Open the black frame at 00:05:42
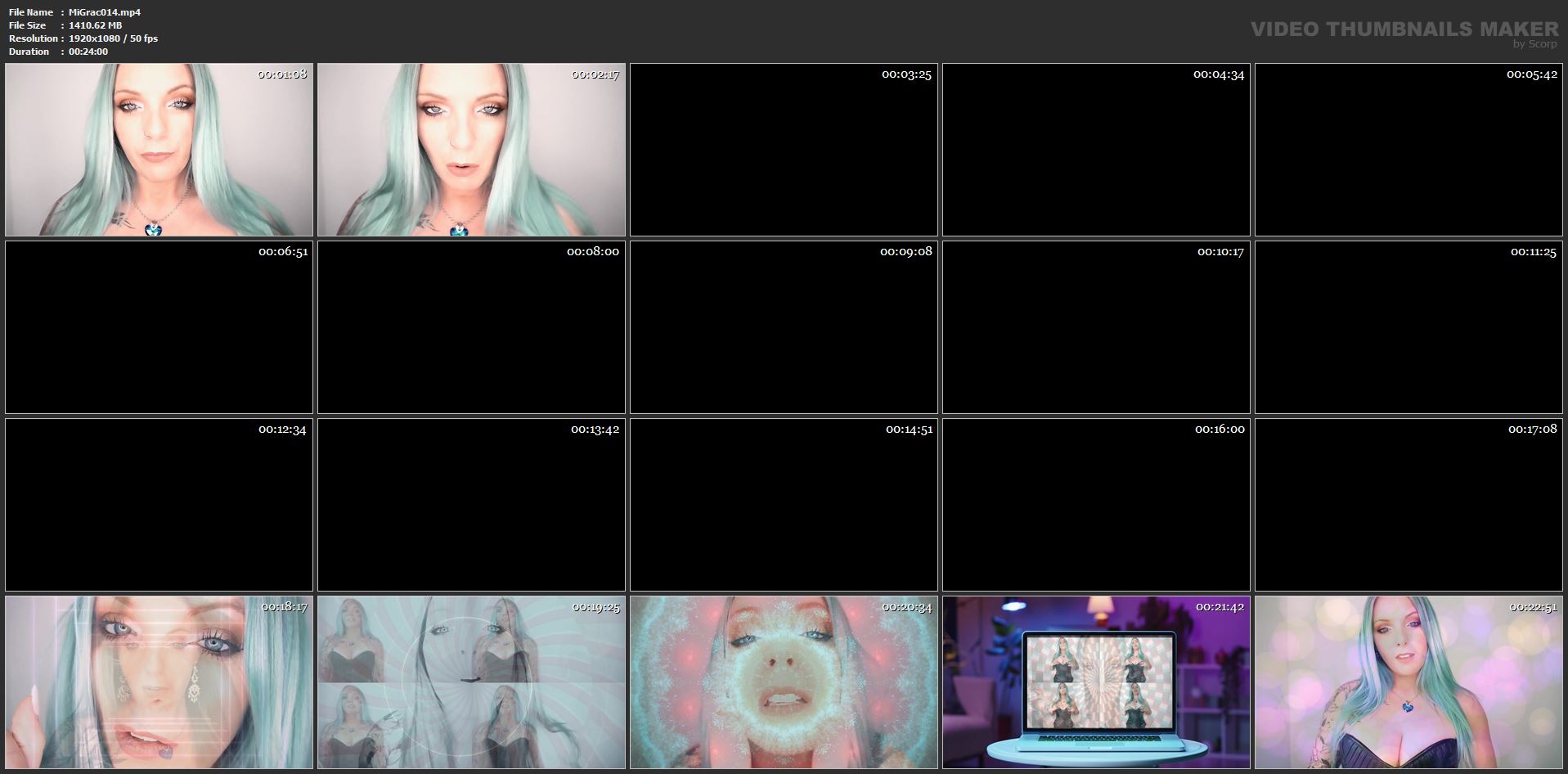Image resolution: width=1568 pixels, height=774 pixels. point(1409,150)
